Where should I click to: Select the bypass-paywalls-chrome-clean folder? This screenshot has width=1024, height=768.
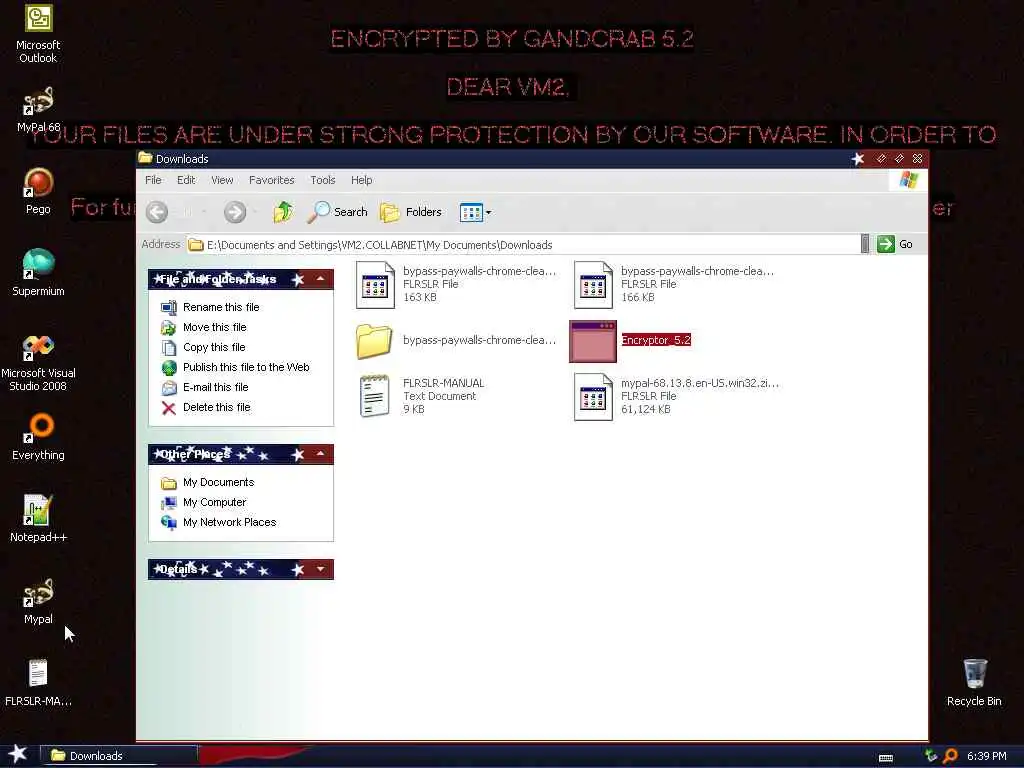tap(456, 341)
